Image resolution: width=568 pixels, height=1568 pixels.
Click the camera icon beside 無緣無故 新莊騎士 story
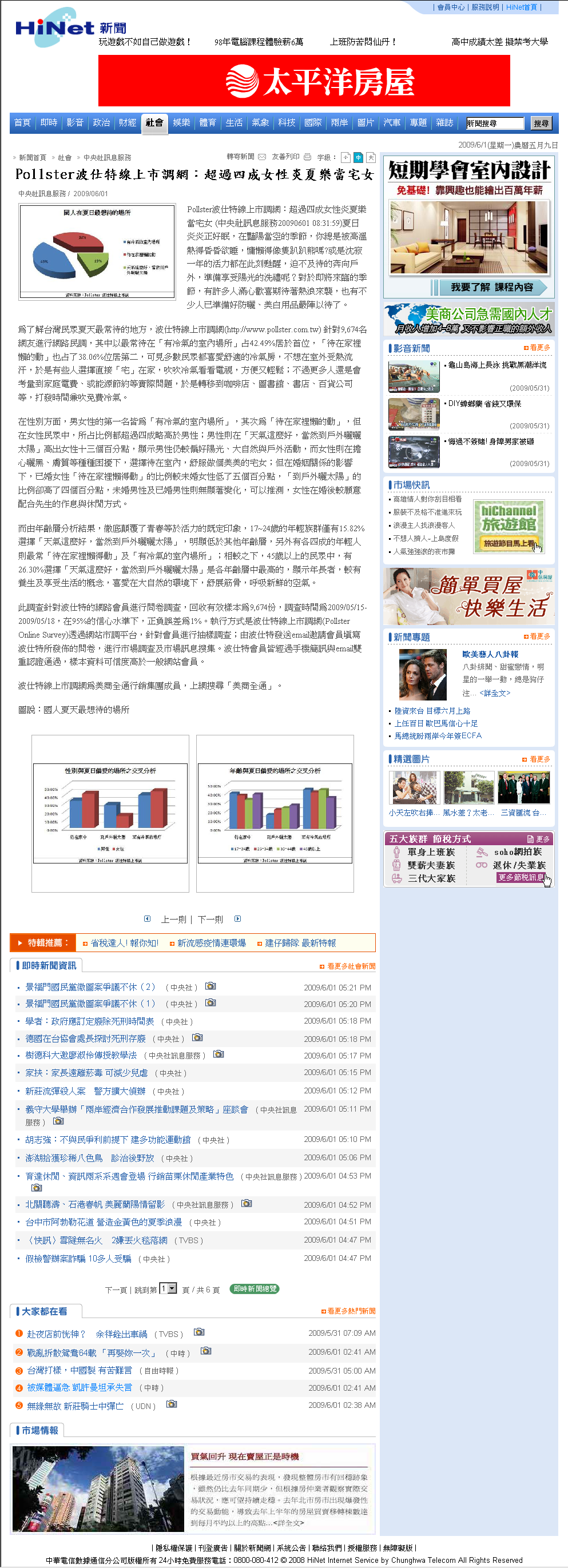click(172, 1405)
